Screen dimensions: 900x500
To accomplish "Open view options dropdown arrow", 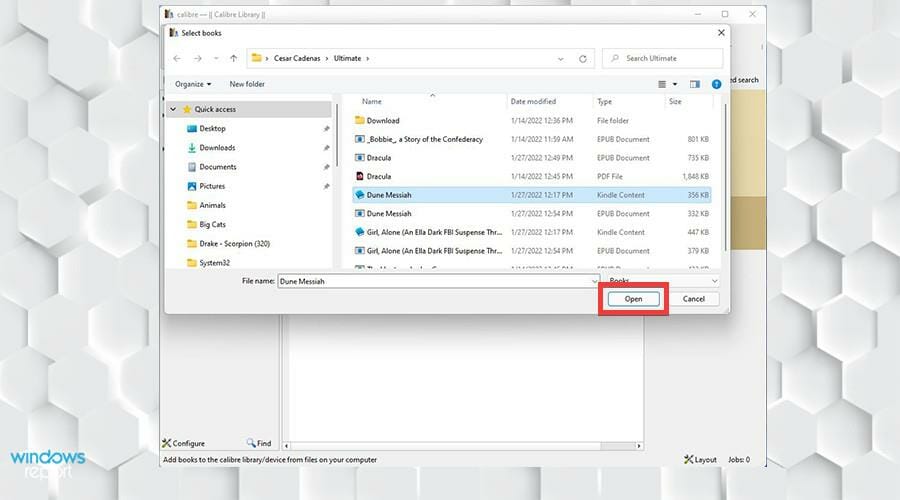I will tap(675, 84).
